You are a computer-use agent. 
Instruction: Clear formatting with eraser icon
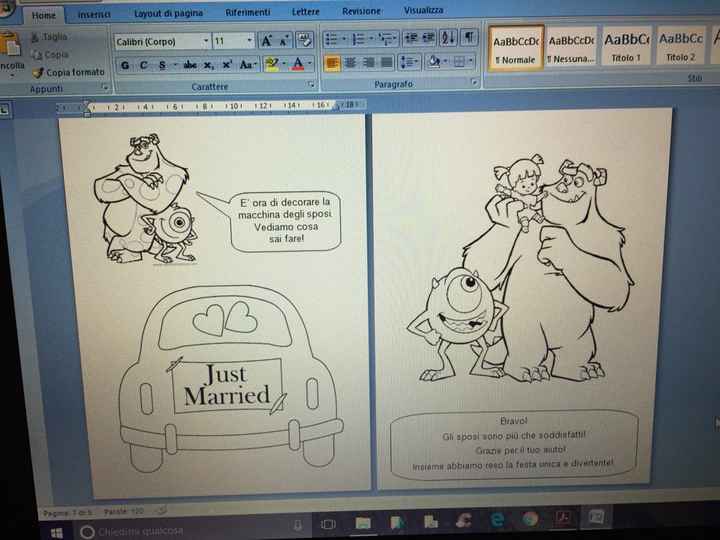point(304,39)
